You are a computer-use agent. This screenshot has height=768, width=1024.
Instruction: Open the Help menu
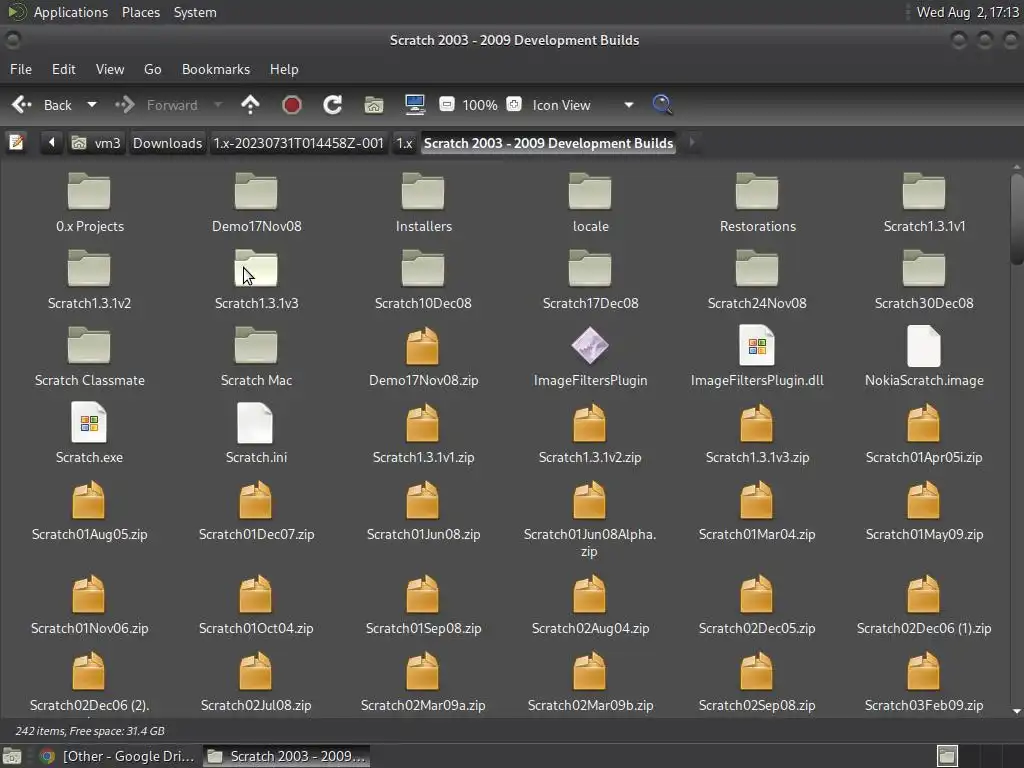click(284, 69)
